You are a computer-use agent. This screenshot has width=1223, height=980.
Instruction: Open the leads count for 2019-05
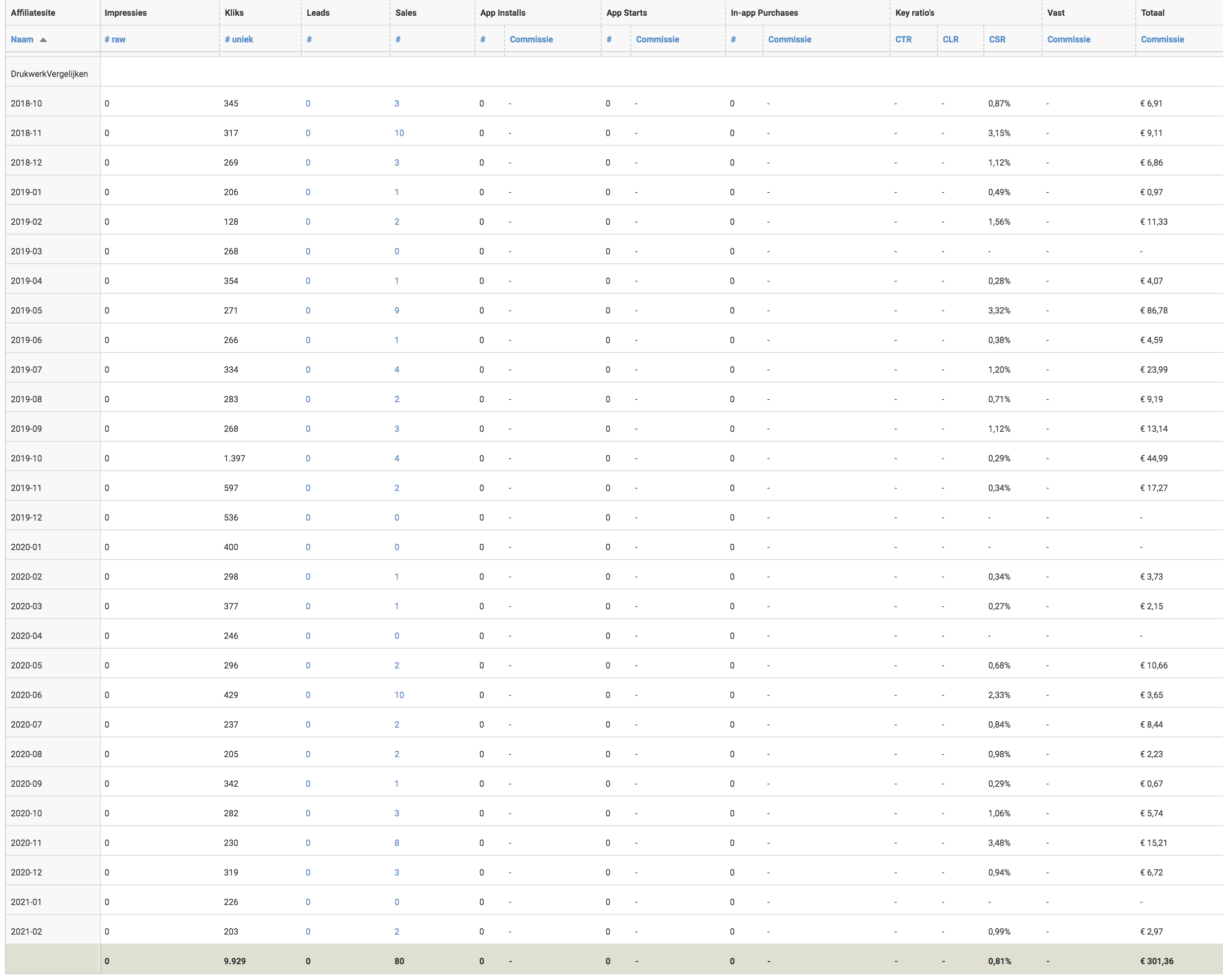308,310
